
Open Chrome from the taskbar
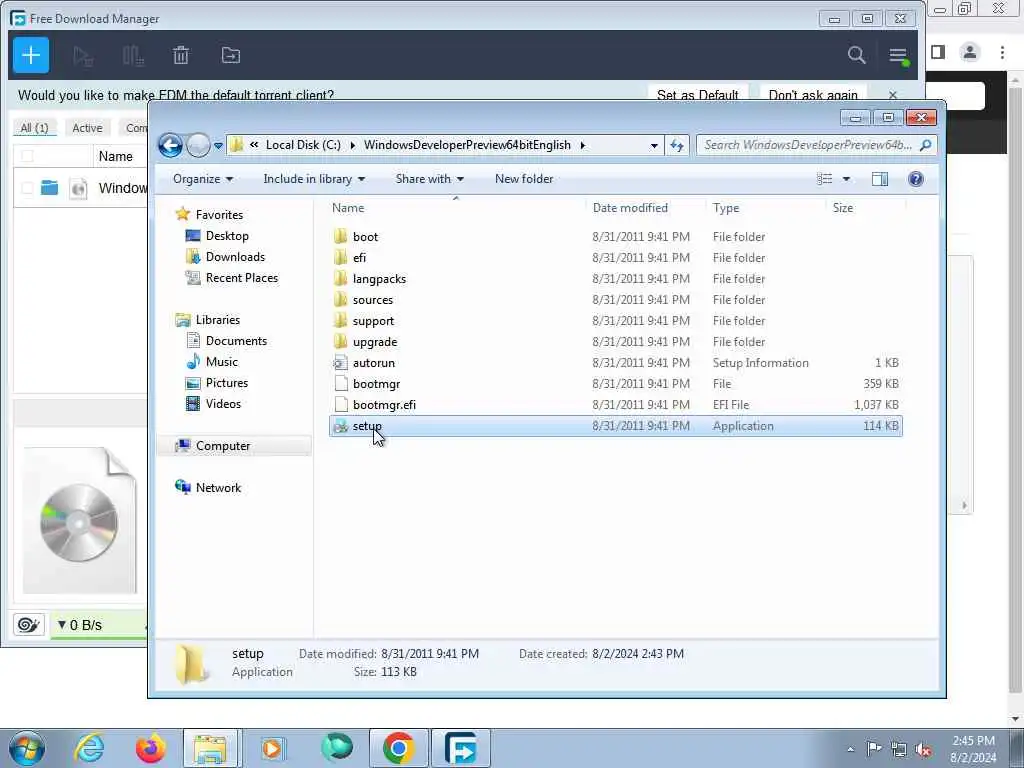coord(398,748)
